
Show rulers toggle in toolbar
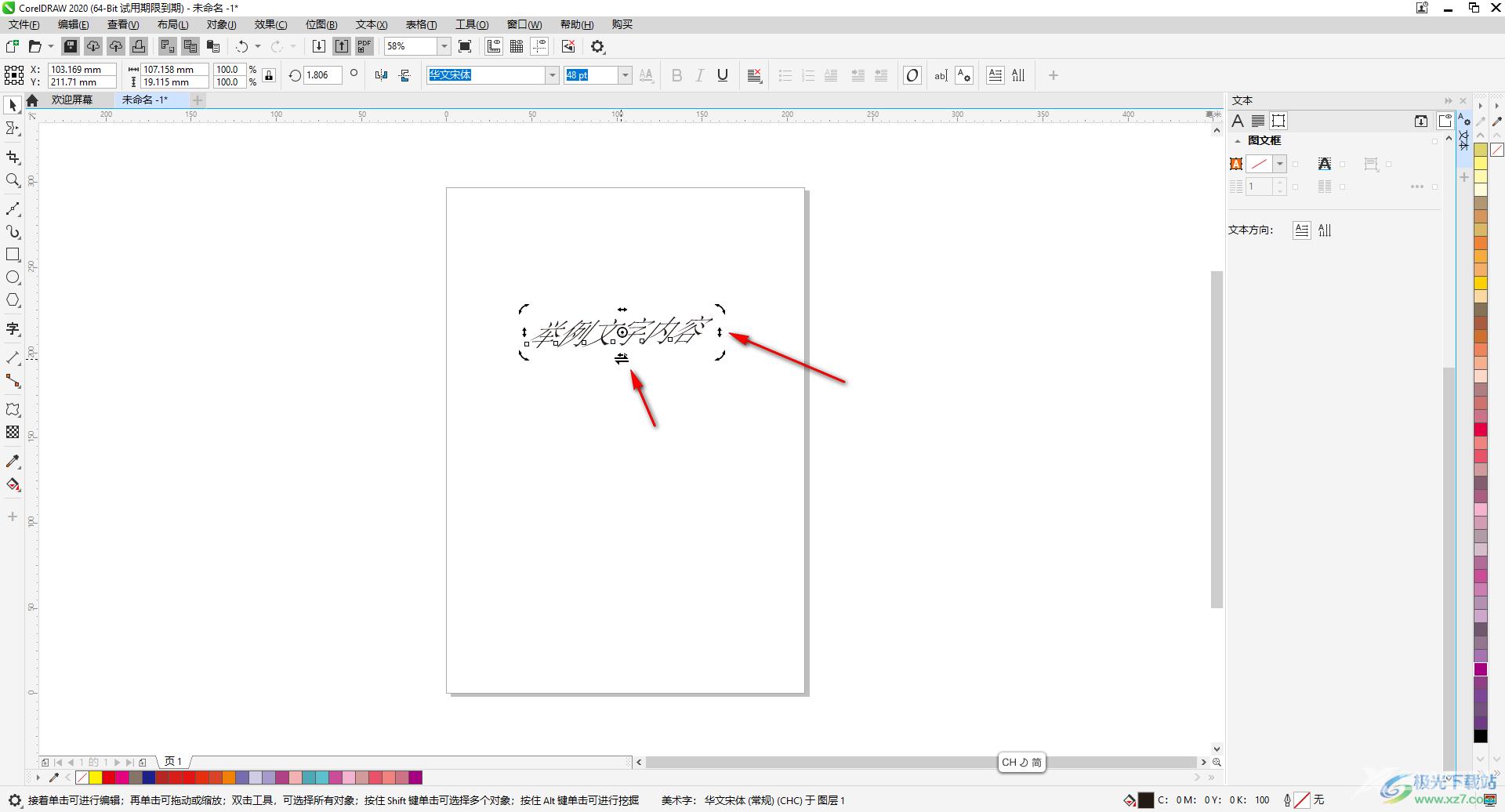(494, 46)
